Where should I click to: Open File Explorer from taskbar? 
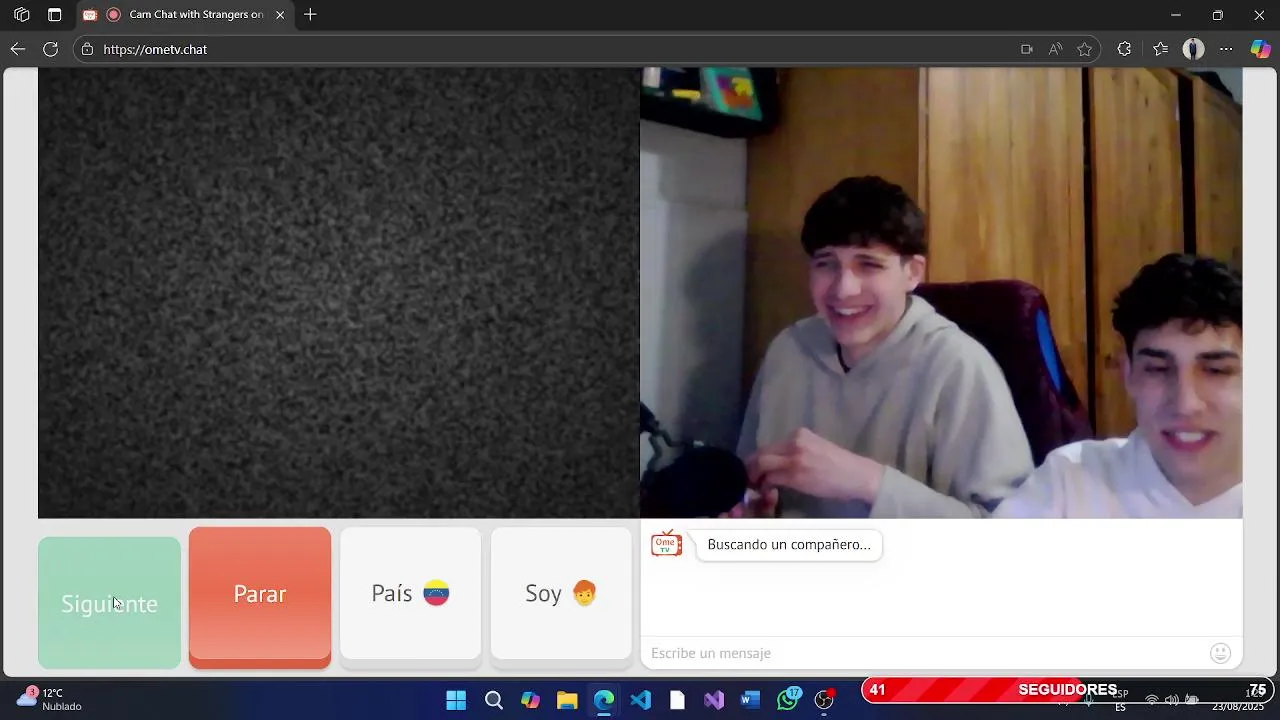[567, 700]
